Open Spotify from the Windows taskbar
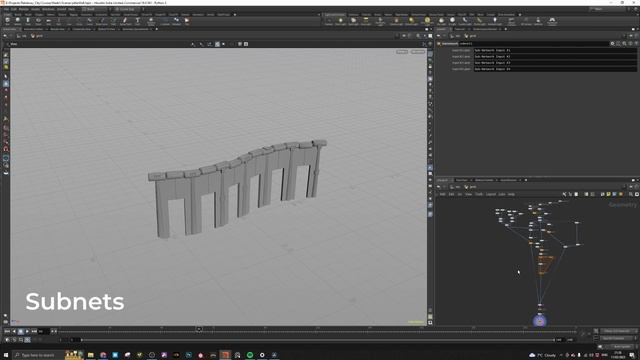This screenshot has width=640, height=360. tap(250, 355)
